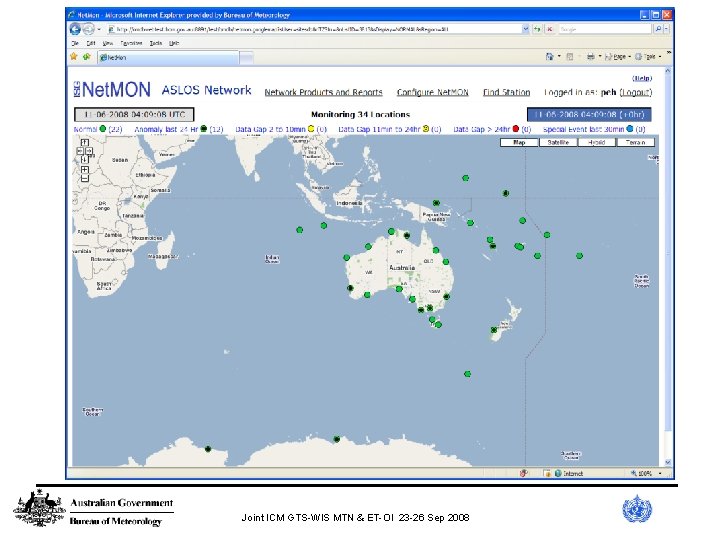The width and height of the screenshot is (720, 540).
Task: Click the IE Forward arrow button
Action: click(x=88, y=29)
